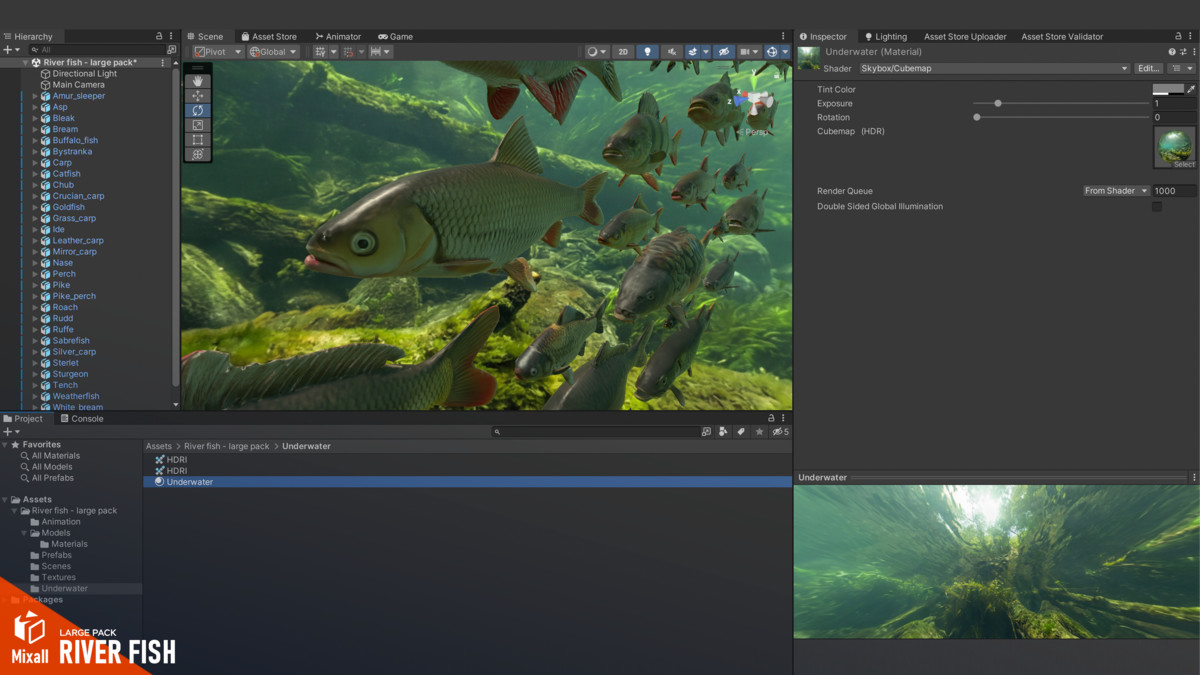Screen dimensions: 1200x675
Task: Select the Hand view tool
Action: coord(198,81)
